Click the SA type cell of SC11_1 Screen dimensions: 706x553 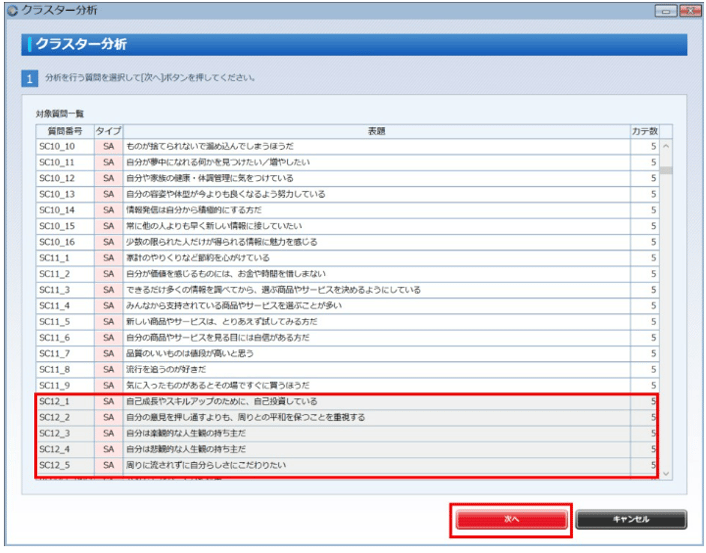[108, 258]
